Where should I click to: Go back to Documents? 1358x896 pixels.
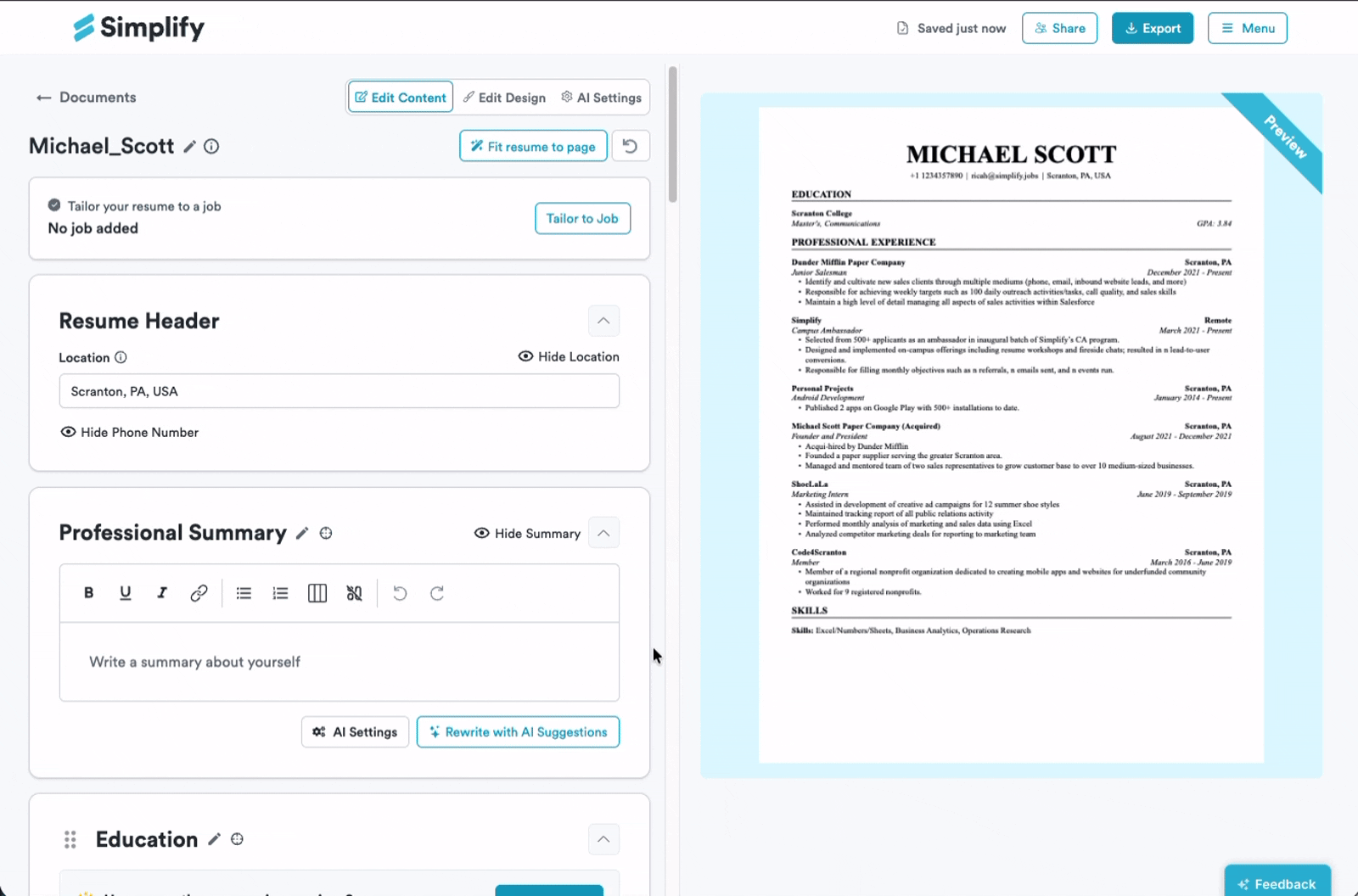[86, 98]
